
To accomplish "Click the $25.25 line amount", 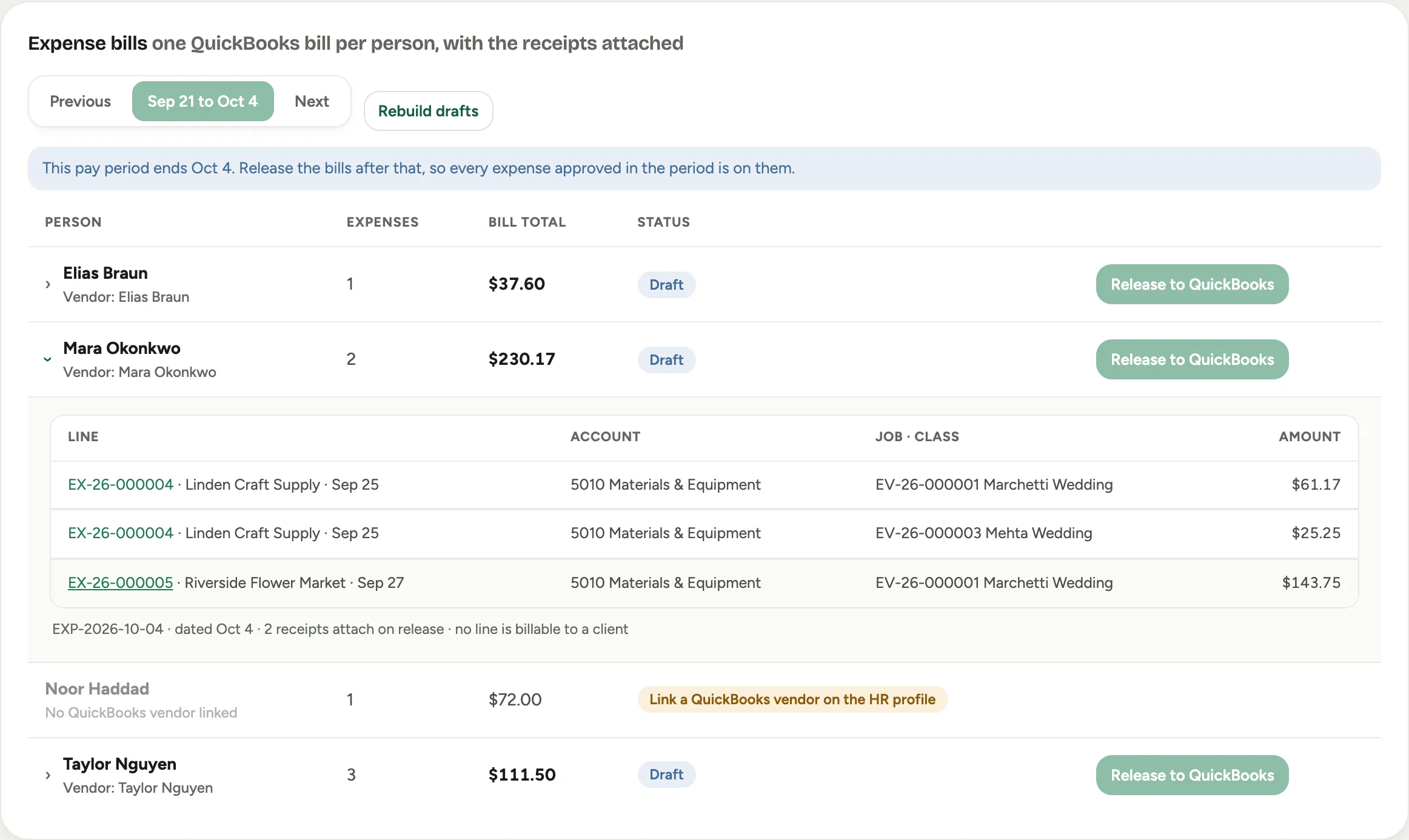I will click(x=1316, y=533).
